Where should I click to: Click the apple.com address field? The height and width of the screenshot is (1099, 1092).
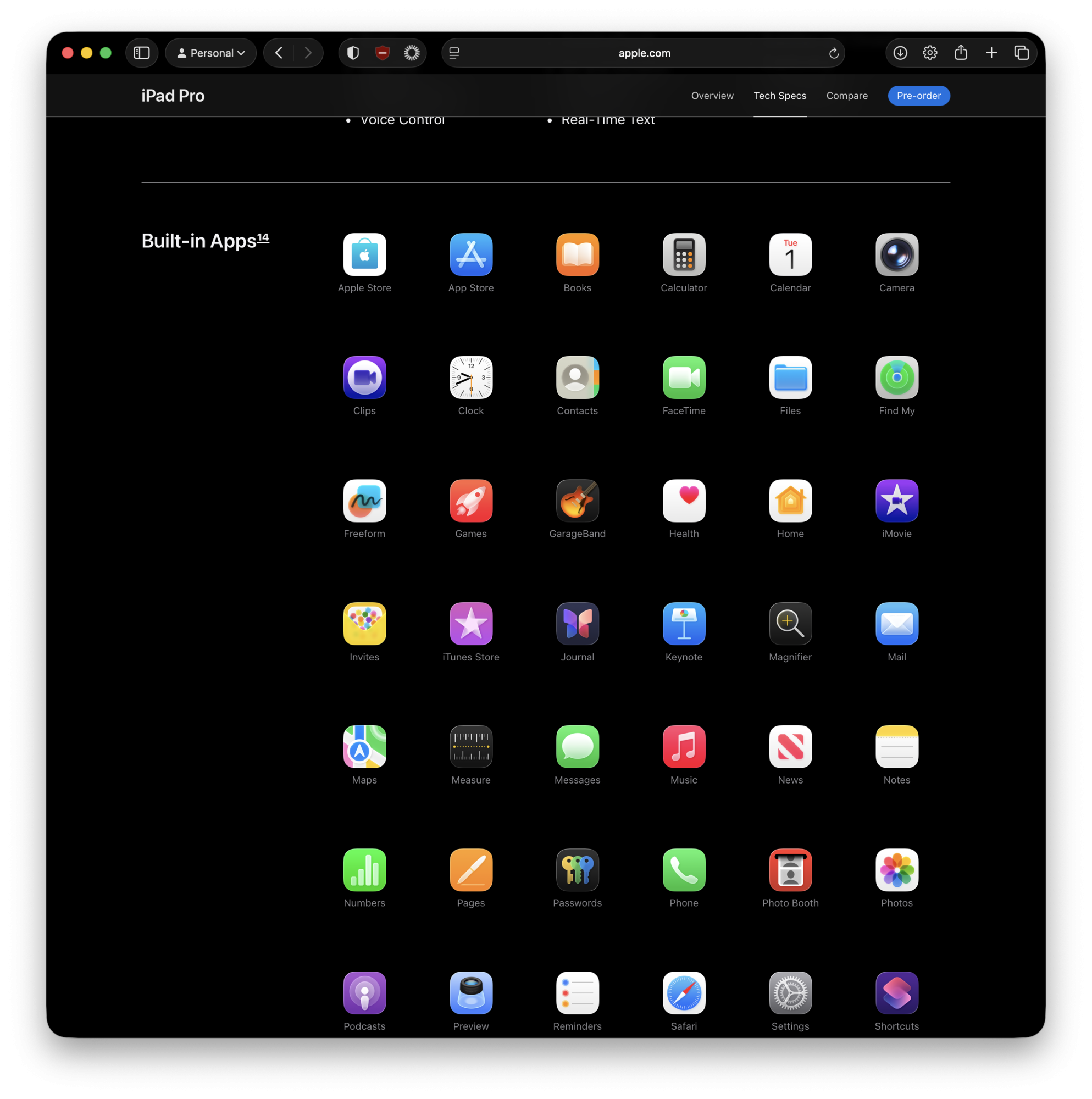(x=644, y=53)
